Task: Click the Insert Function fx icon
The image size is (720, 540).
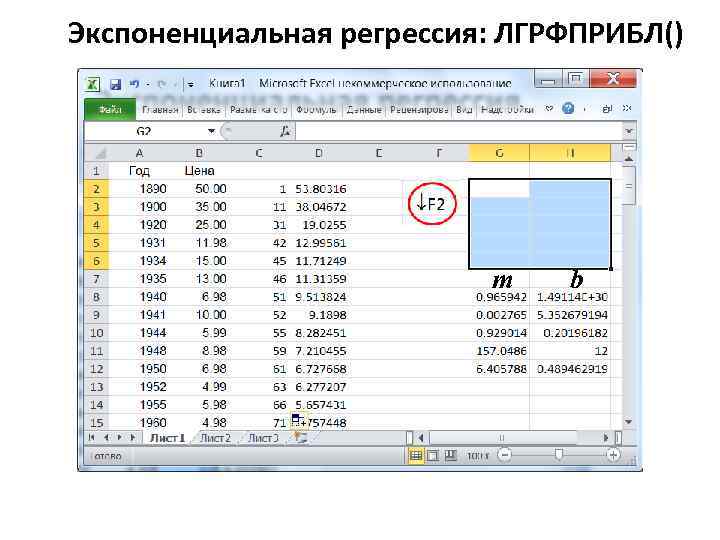Action: [x=285, y=132]
